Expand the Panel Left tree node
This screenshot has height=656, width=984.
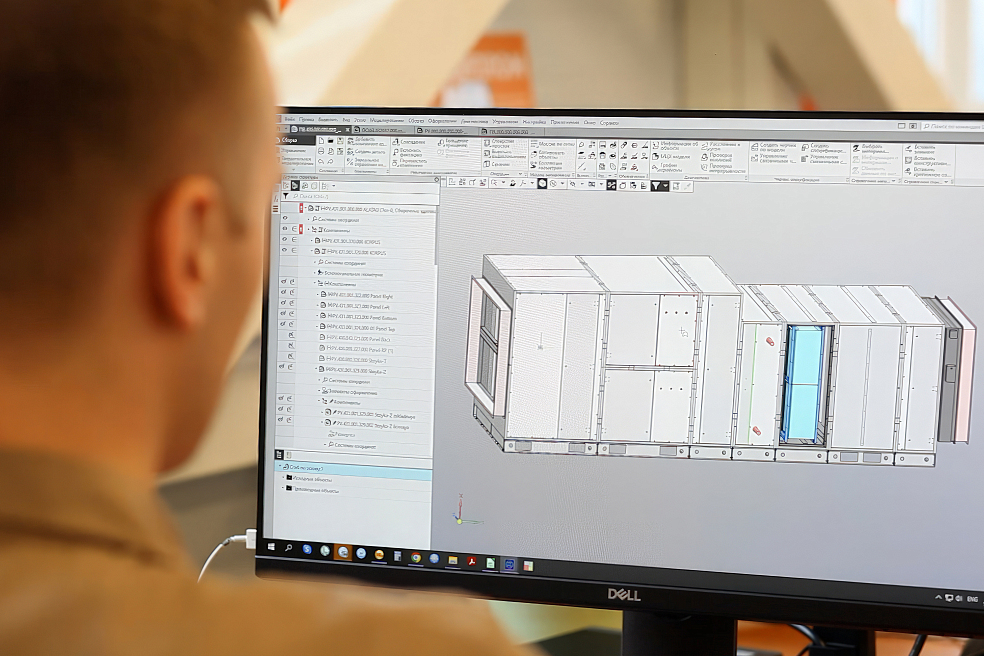point(318,305)
